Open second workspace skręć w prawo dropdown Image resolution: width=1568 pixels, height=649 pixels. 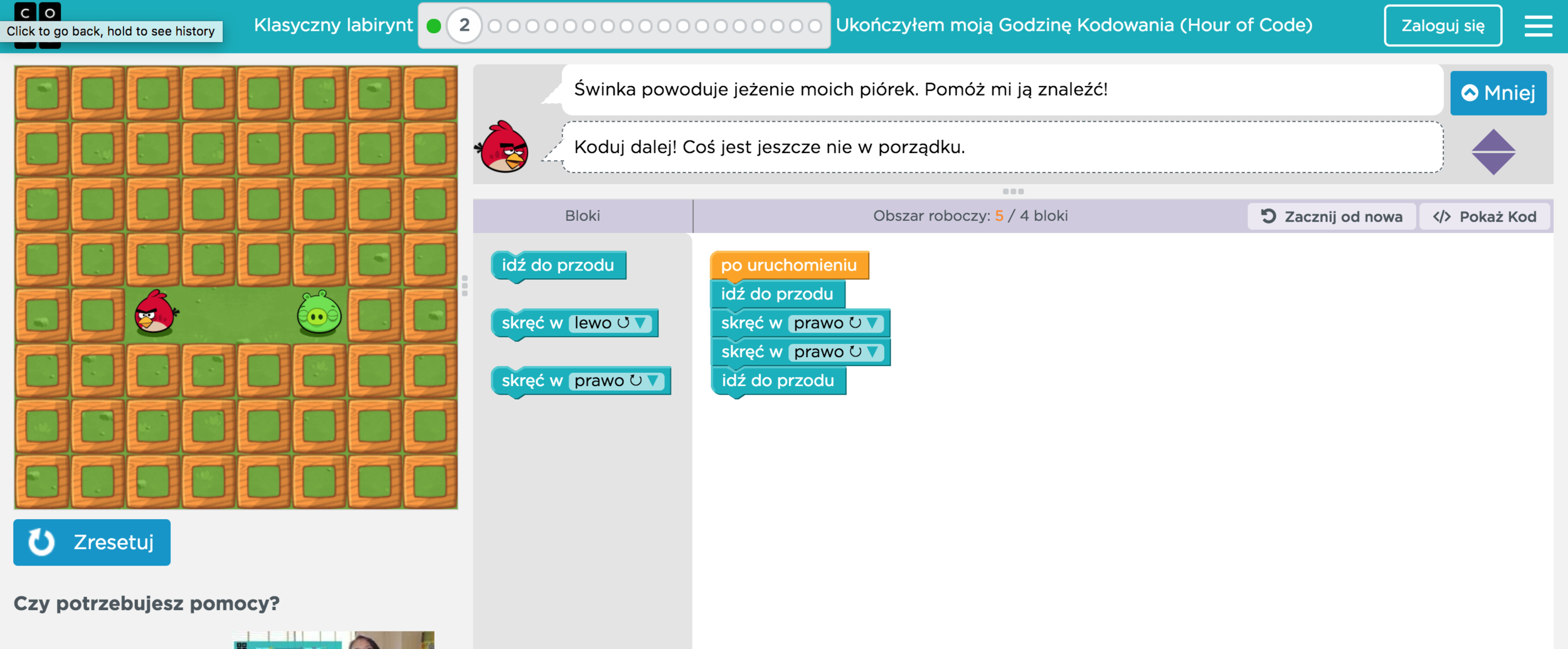click(835, 352)
